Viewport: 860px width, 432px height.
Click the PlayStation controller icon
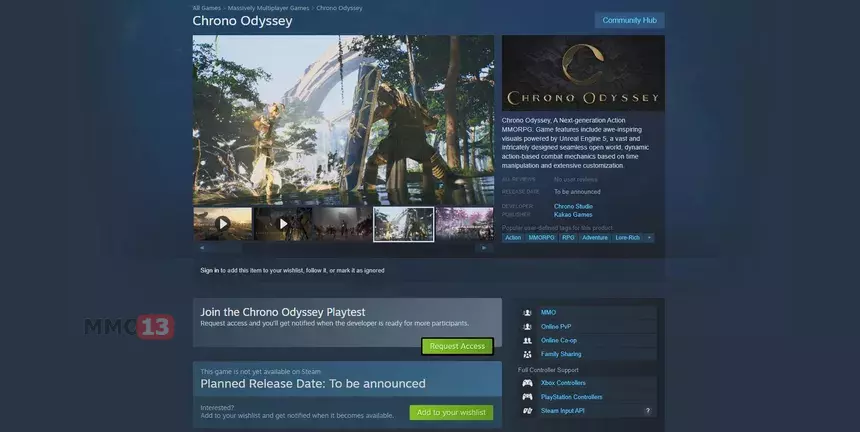click(527, 397)
